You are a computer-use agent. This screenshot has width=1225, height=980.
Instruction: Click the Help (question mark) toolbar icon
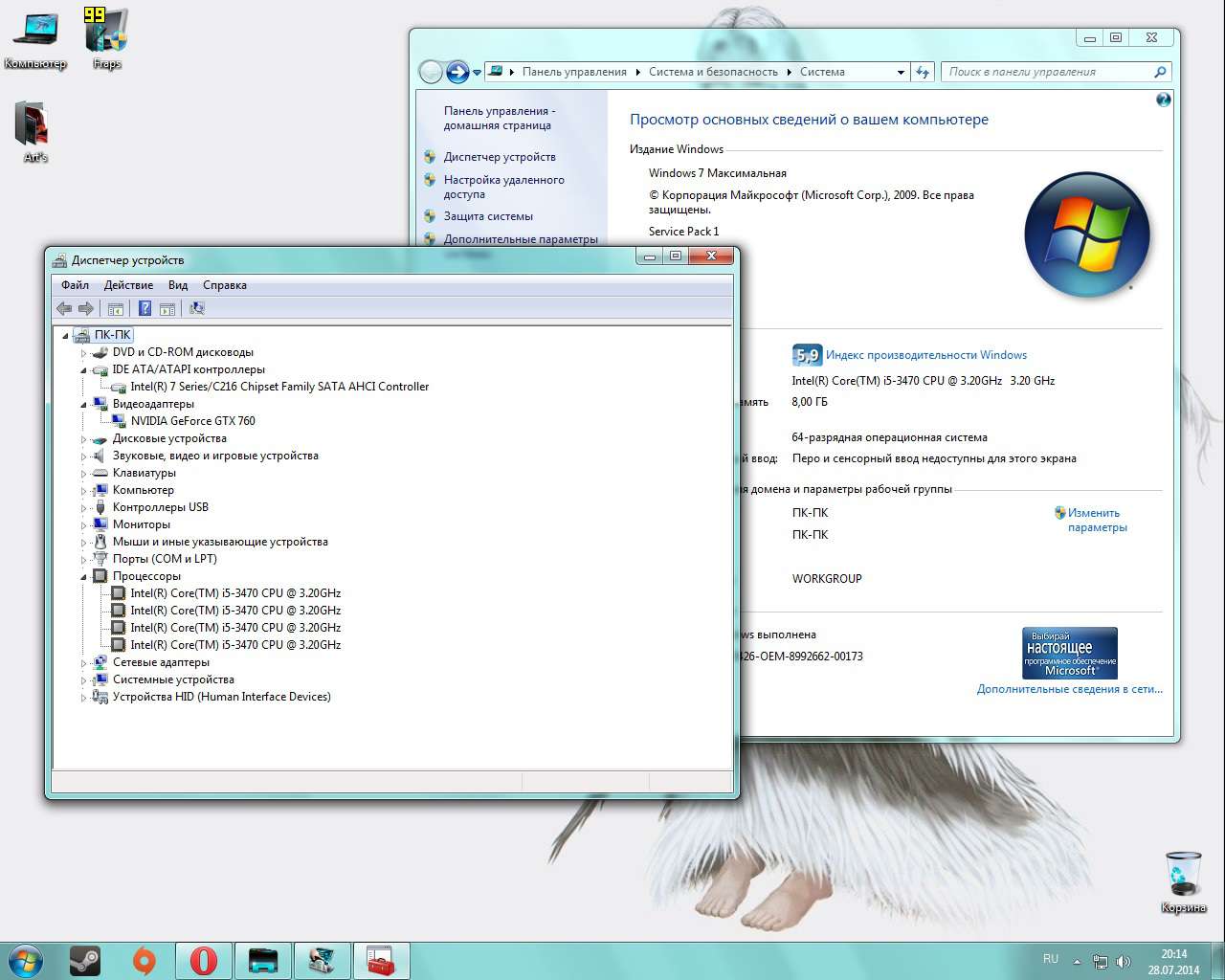[145, 308]
